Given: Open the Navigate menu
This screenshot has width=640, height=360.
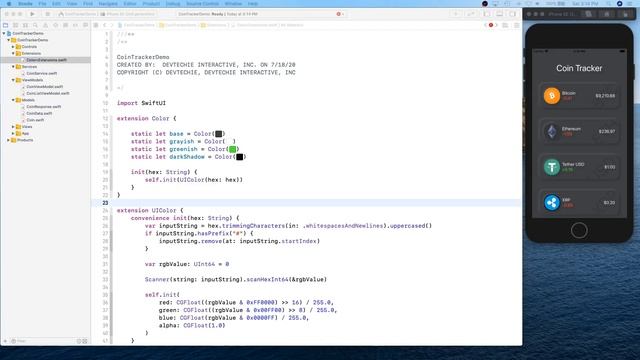Looking at the screenshot, I should click(108, 4).
